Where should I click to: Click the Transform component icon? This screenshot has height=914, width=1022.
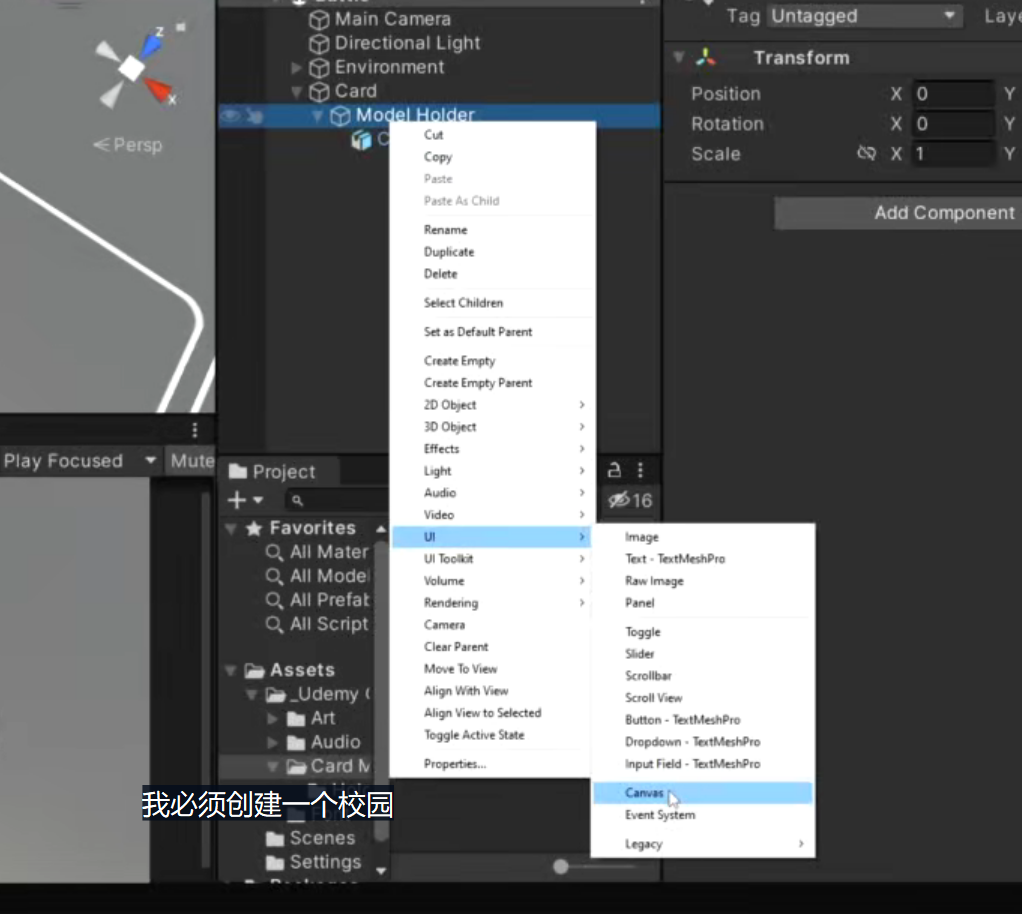click(x=705, y=58)
